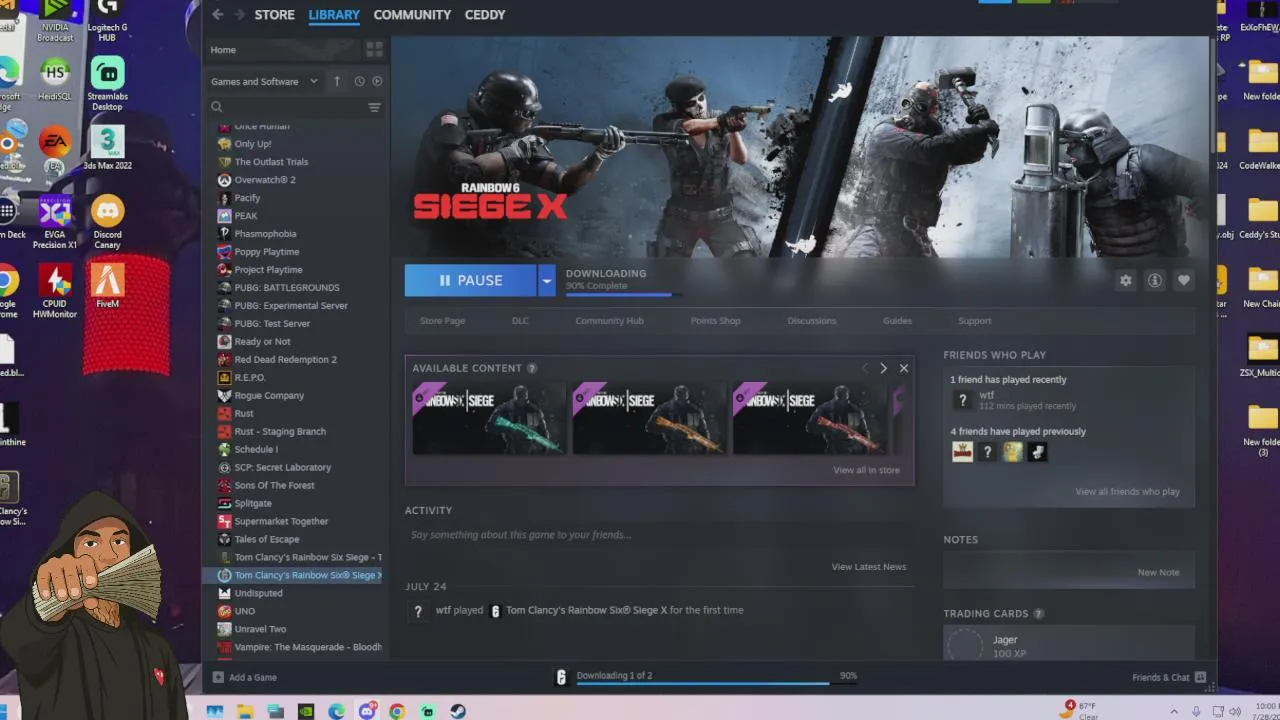Screen dimensions: 1280x720
Task: Pause the Siege X download
Action: (x=471, y=281)
